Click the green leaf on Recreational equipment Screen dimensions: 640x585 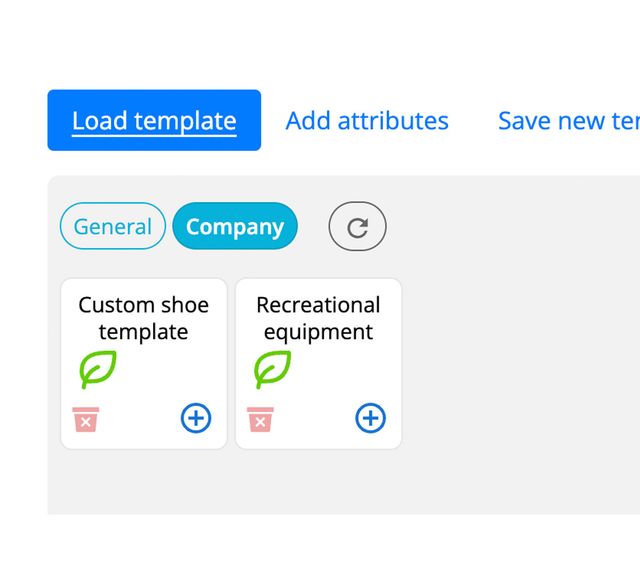point(272,369)
